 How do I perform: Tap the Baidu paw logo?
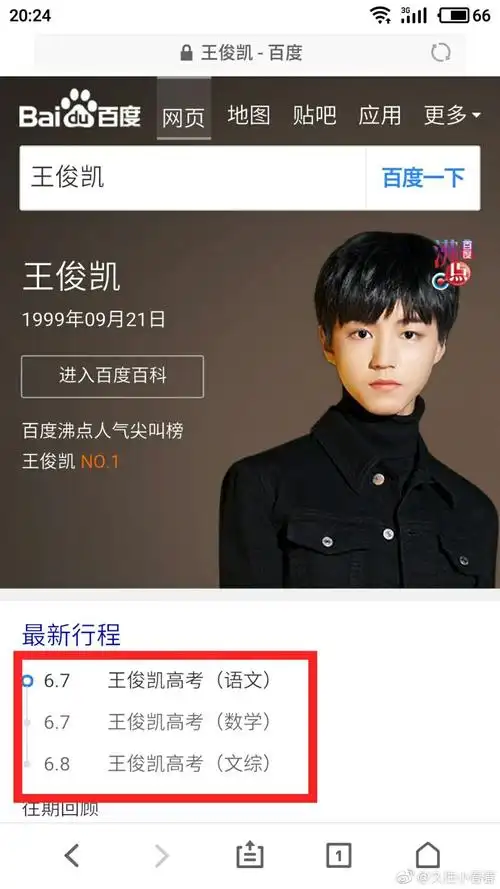pos(80,109)
